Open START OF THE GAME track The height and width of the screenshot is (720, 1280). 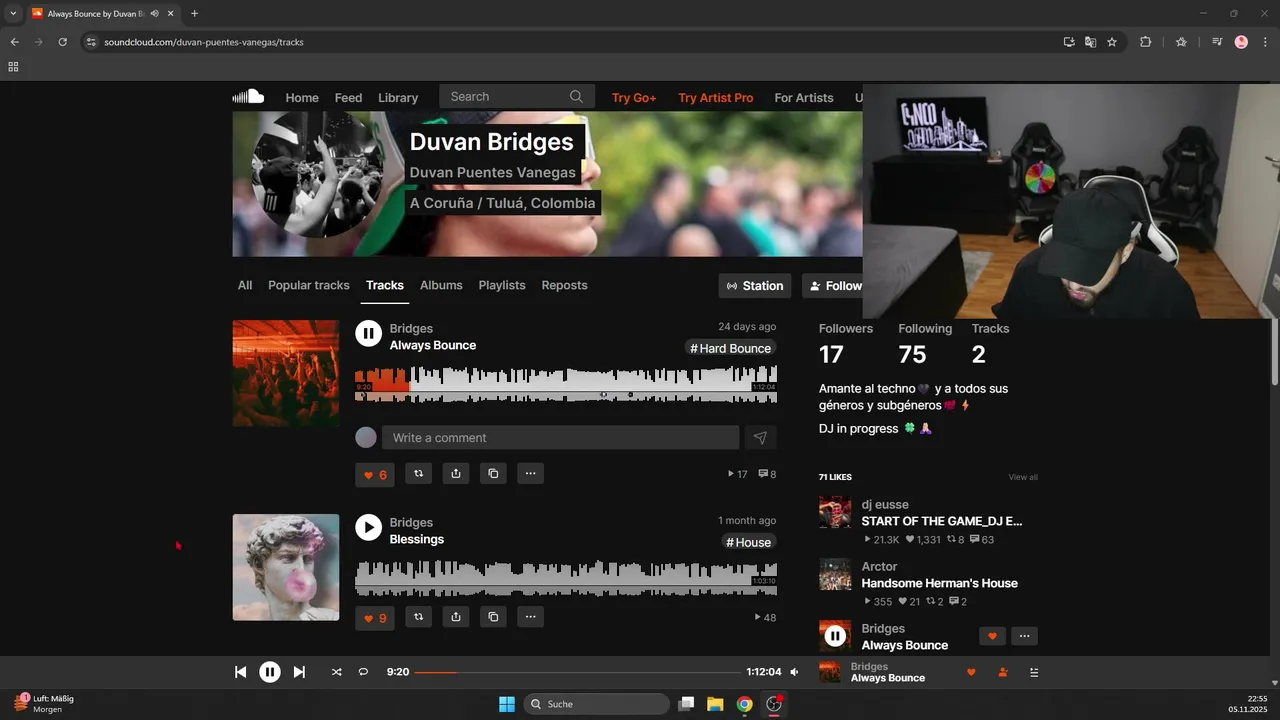[x=942, y=521]
